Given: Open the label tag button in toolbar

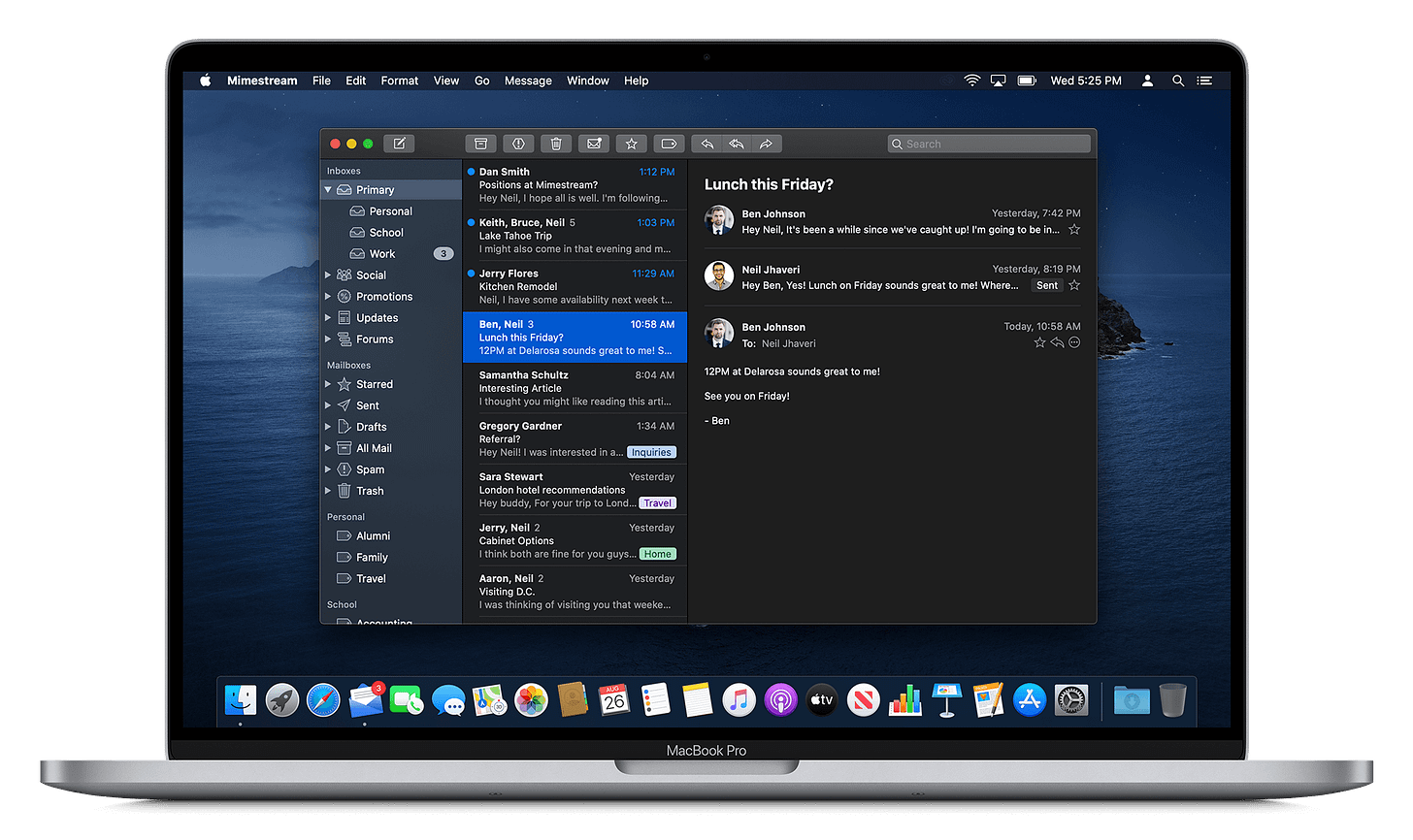Looking at the screenshot, I should coord(670,144).
